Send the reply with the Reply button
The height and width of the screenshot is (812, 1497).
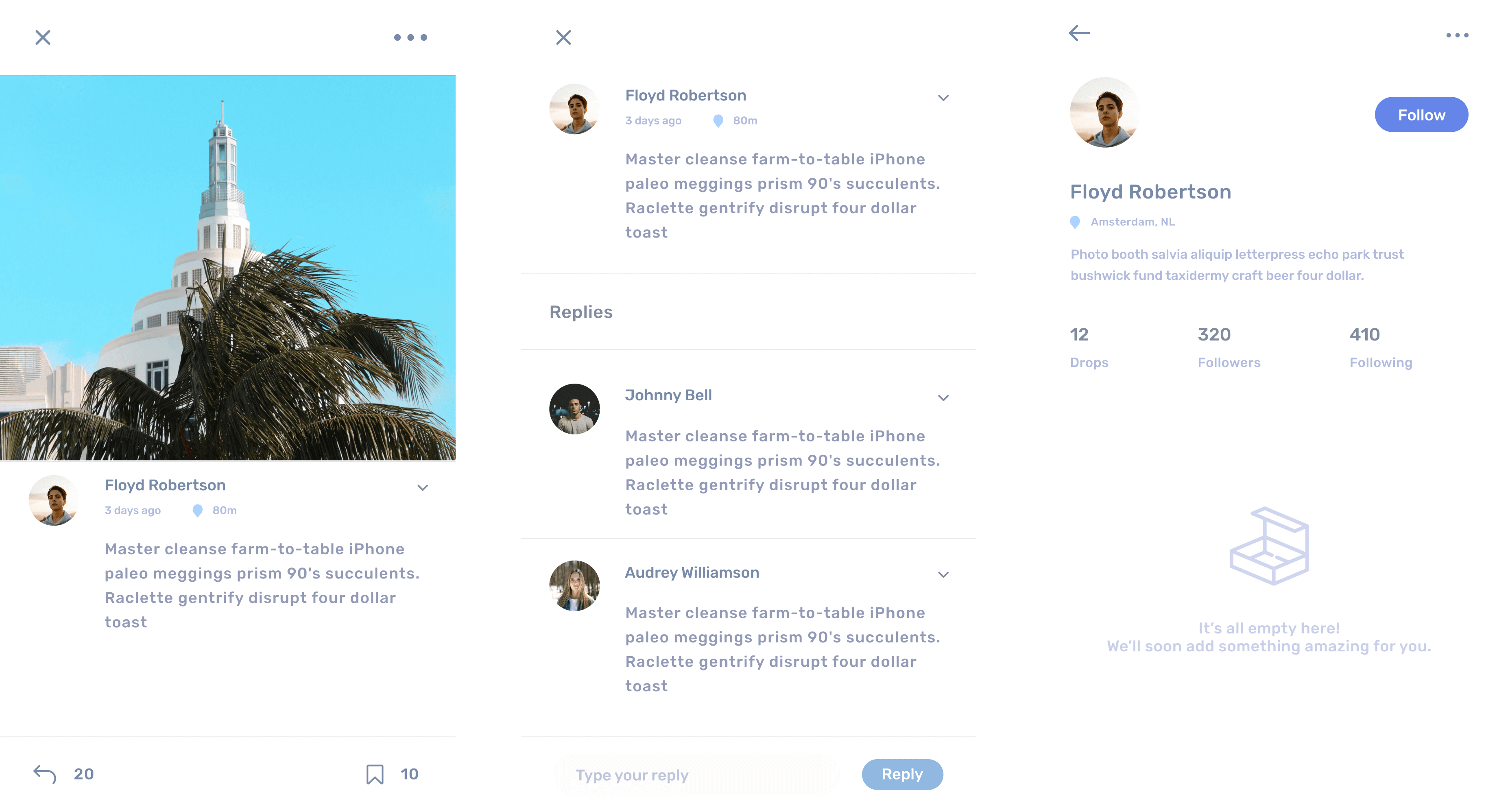point(902,774)
